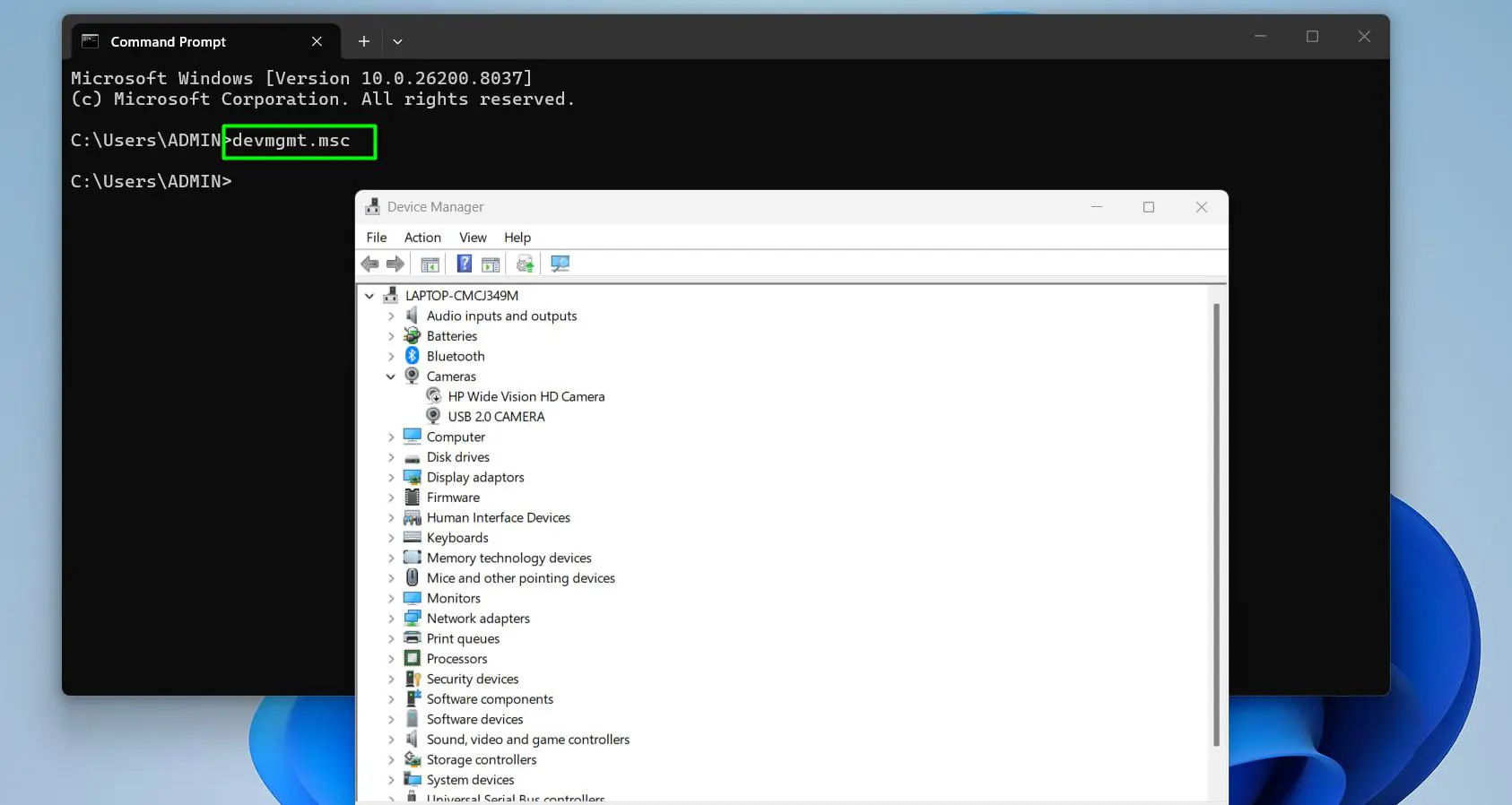Image resolution: width=1512 pixels, height=805 pixels.
Task: Expand the Audio inputs and outputs category
Action: (391, 316)
